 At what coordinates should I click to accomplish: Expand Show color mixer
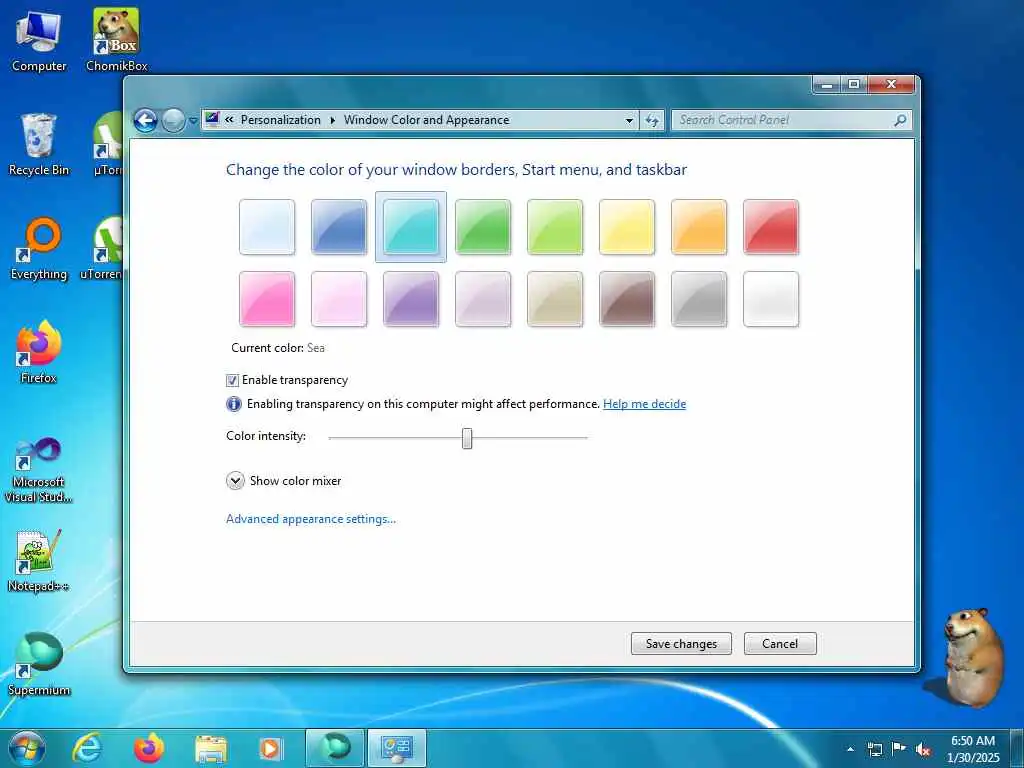tap(283, 481)
